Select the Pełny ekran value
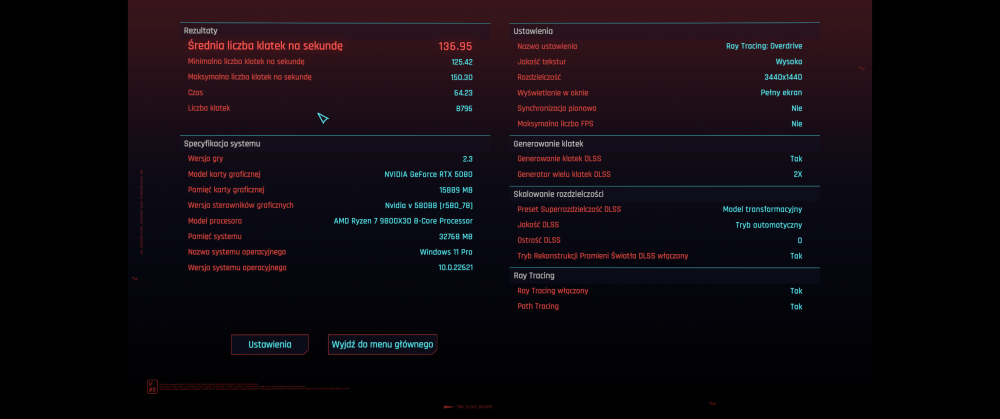 [x=781, y=93]
